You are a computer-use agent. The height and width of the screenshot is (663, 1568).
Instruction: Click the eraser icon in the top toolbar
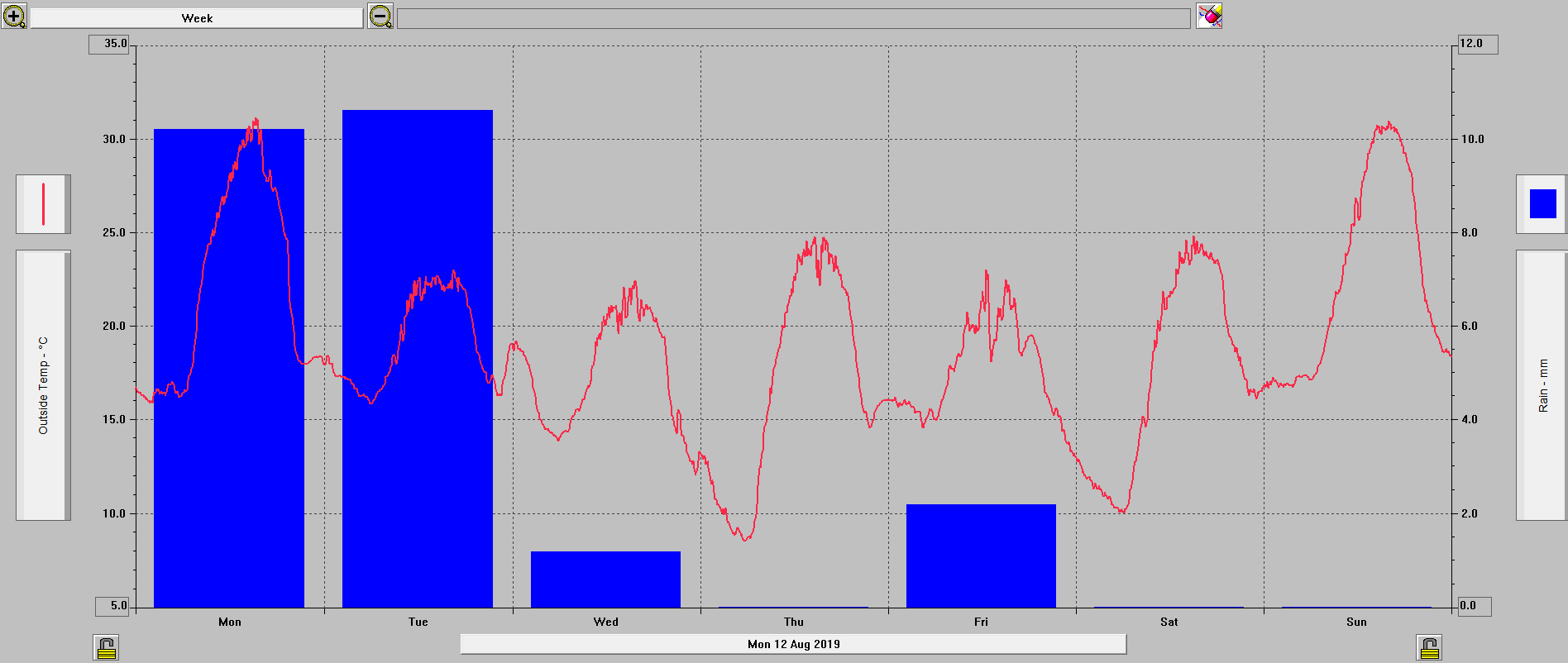pyautogui.click(x=1209, y=16)
